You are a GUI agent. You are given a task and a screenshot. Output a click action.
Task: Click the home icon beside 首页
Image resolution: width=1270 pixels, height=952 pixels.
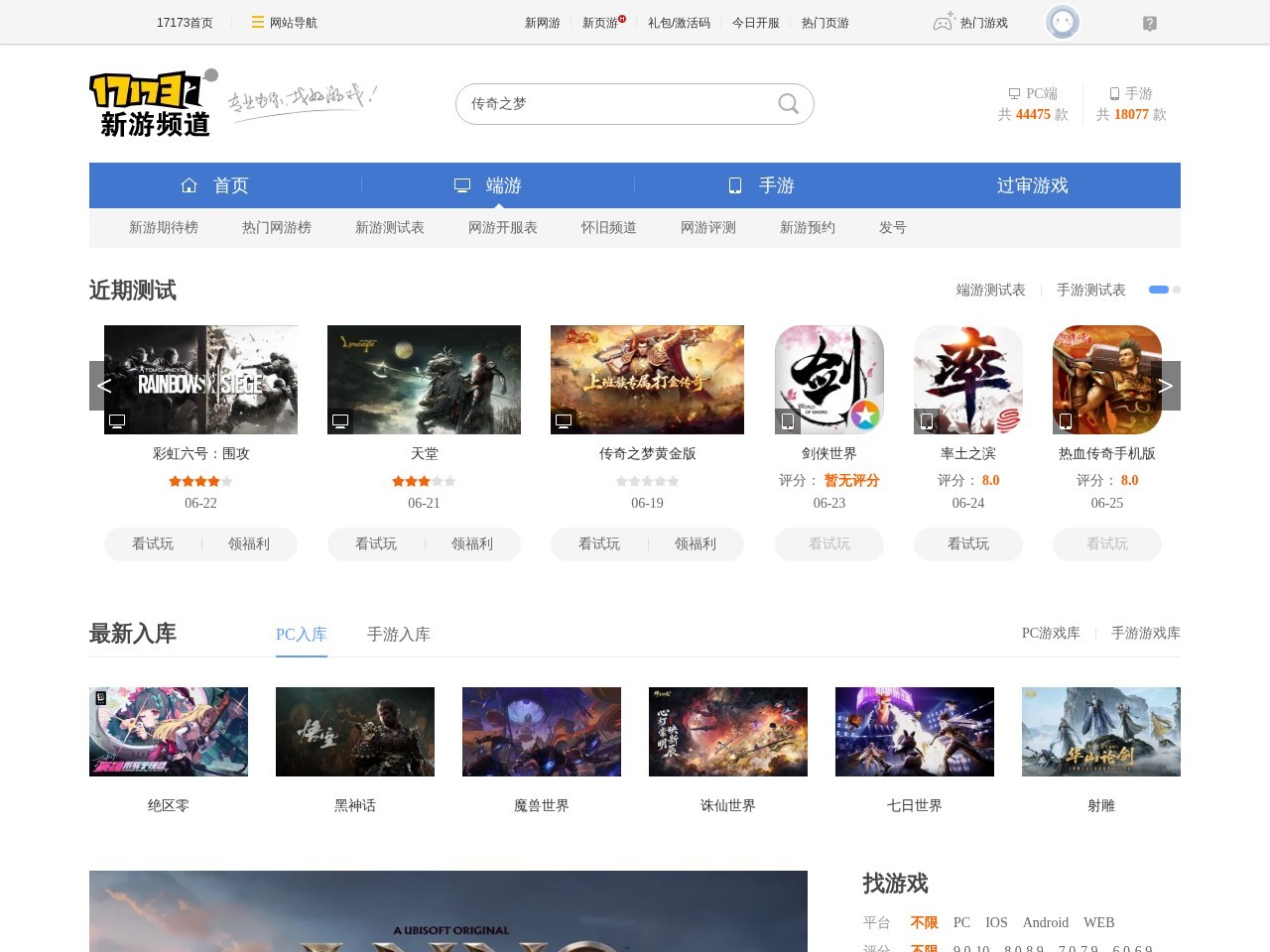[190, 185]
